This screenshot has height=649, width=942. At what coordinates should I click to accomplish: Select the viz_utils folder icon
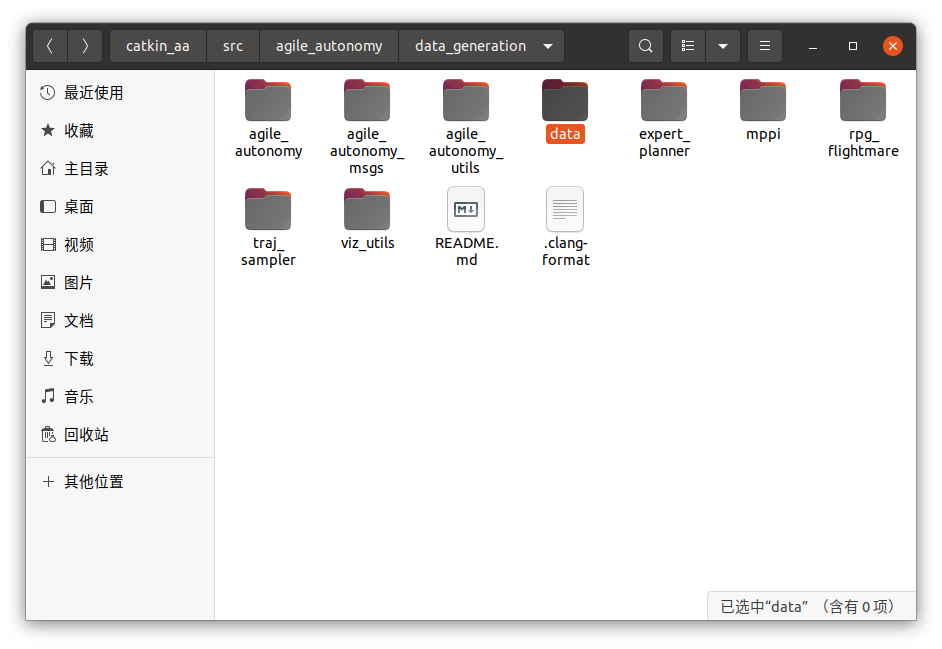click(367, 209)
